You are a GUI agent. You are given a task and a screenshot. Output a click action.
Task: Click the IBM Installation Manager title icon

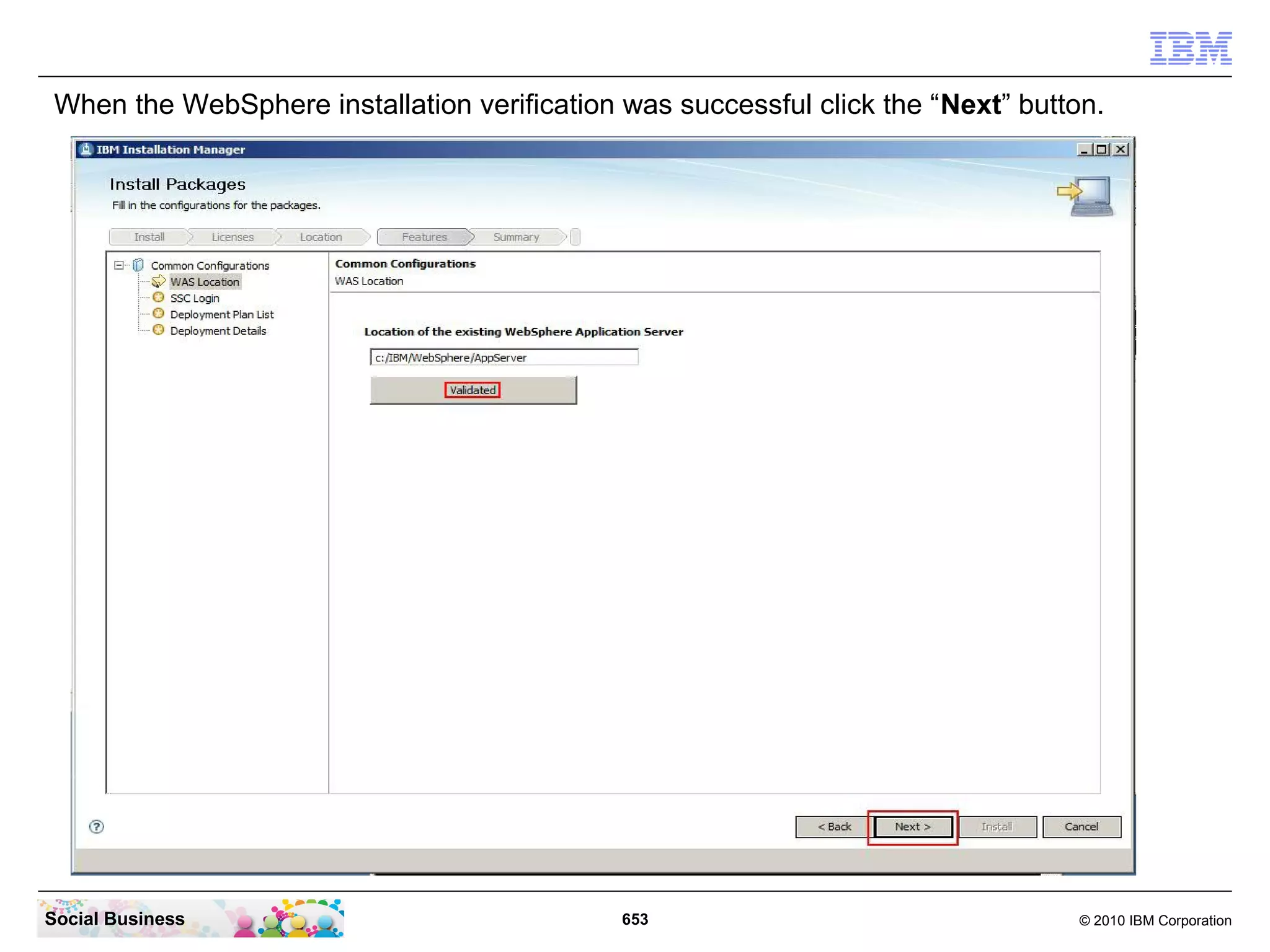pos(86,149)
